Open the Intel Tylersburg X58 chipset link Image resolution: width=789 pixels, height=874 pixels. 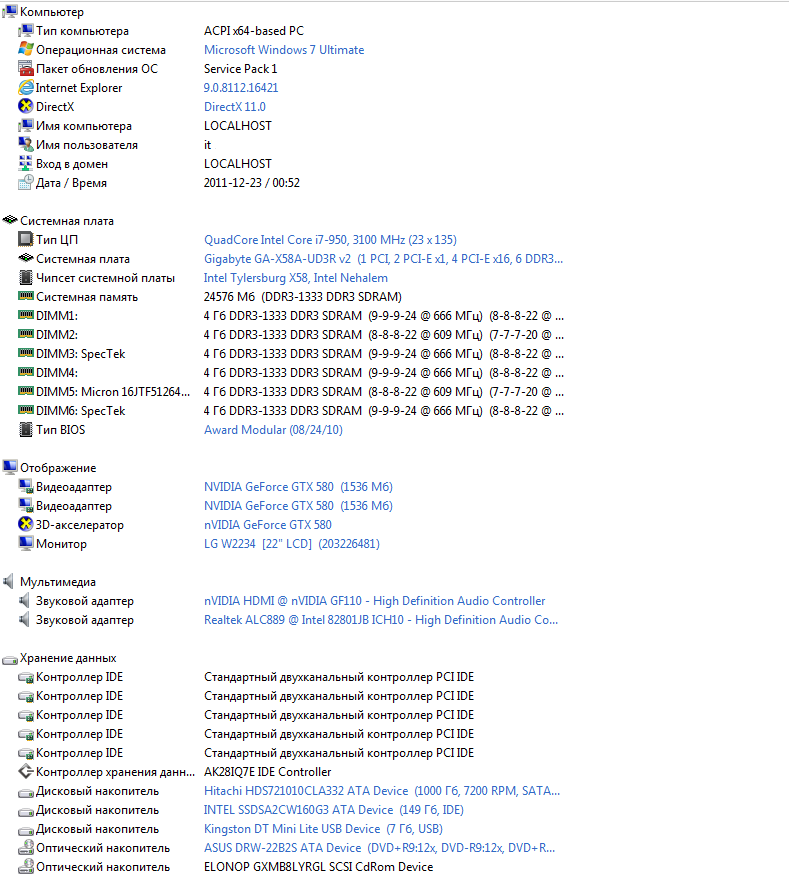click(295, 278)
